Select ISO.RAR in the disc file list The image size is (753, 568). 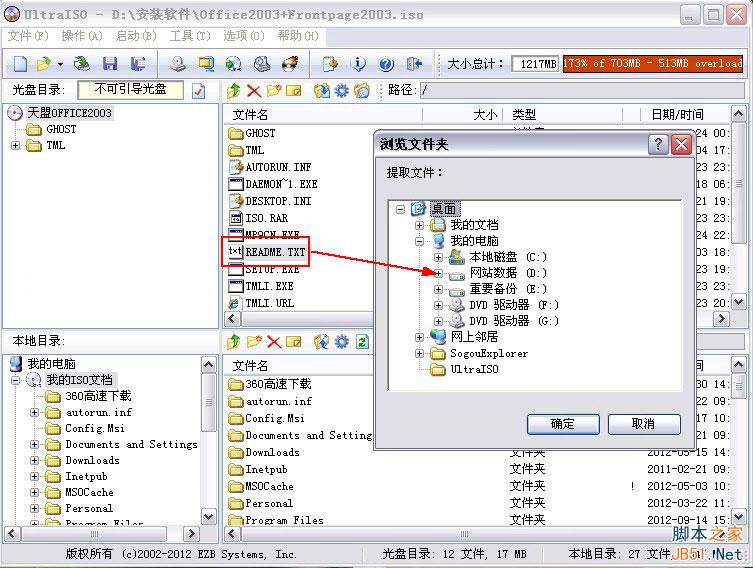pos(267,218)
